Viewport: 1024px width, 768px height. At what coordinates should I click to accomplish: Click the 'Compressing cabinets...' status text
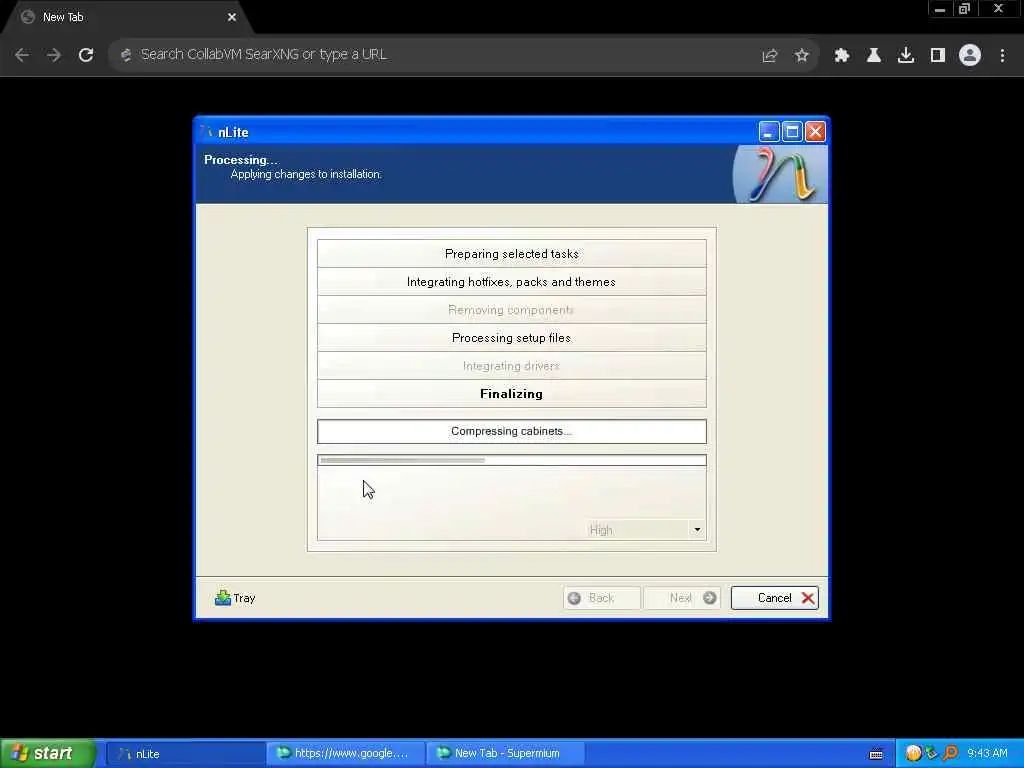coord(511,431)
